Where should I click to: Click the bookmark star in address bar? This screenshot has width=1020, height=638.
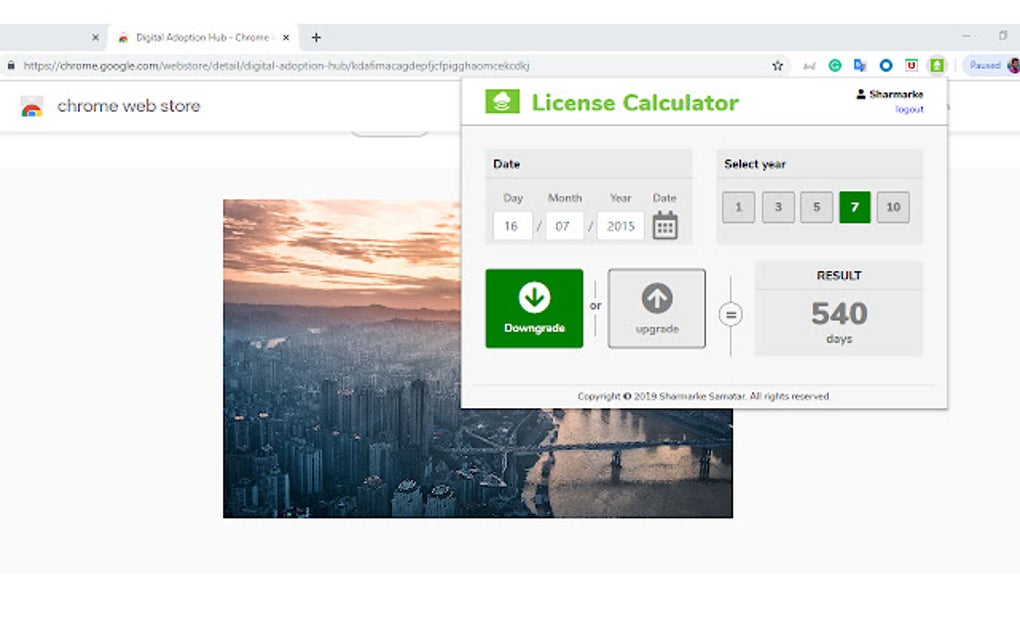(777, 64)
